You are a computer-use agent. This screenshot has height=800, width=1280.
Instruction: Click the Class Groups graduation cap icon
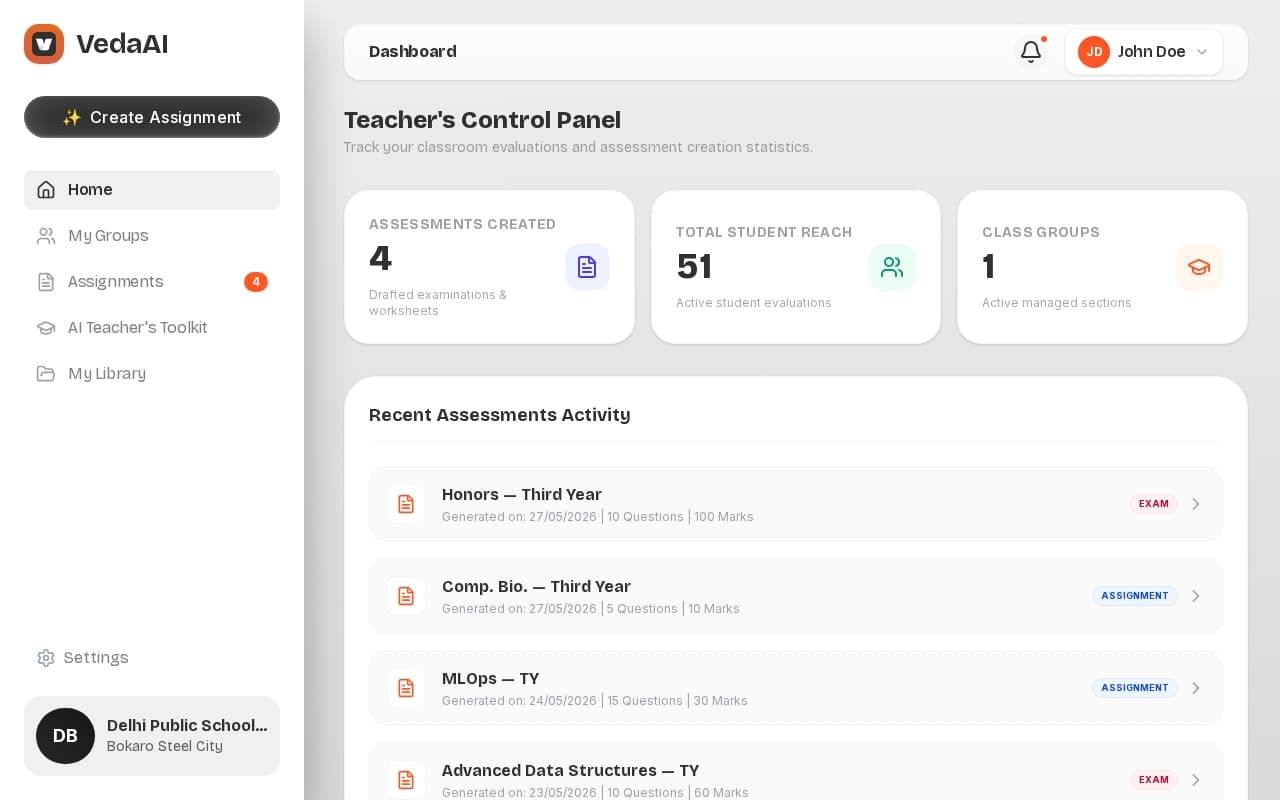click(1199, 267)
